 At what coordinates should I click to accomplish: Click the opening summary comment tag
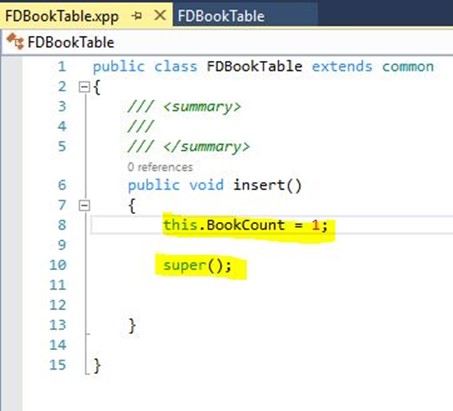pos(202,107)
